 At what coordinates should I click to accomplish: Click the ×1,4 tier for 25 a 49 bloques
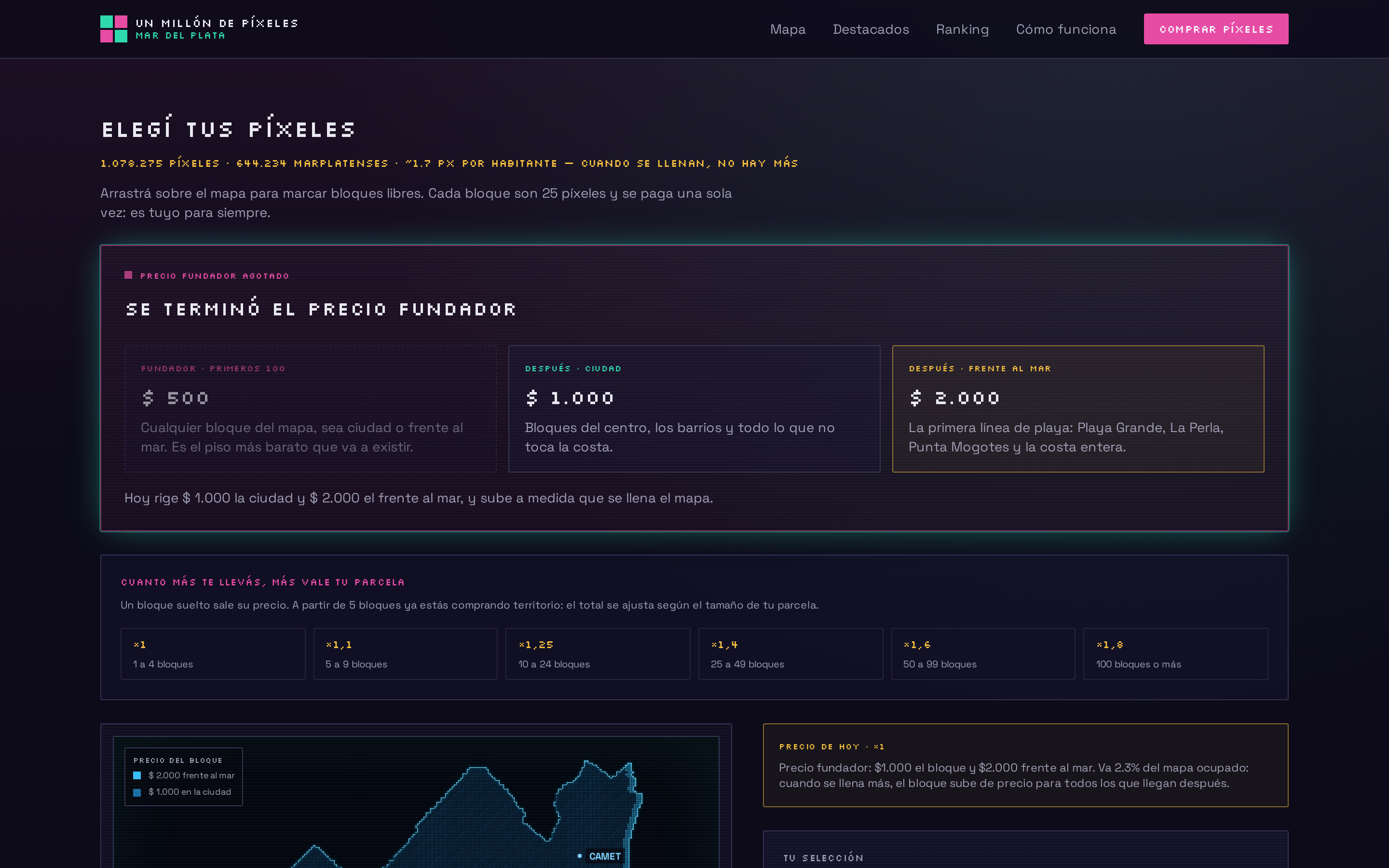click(x=790, y=654)
